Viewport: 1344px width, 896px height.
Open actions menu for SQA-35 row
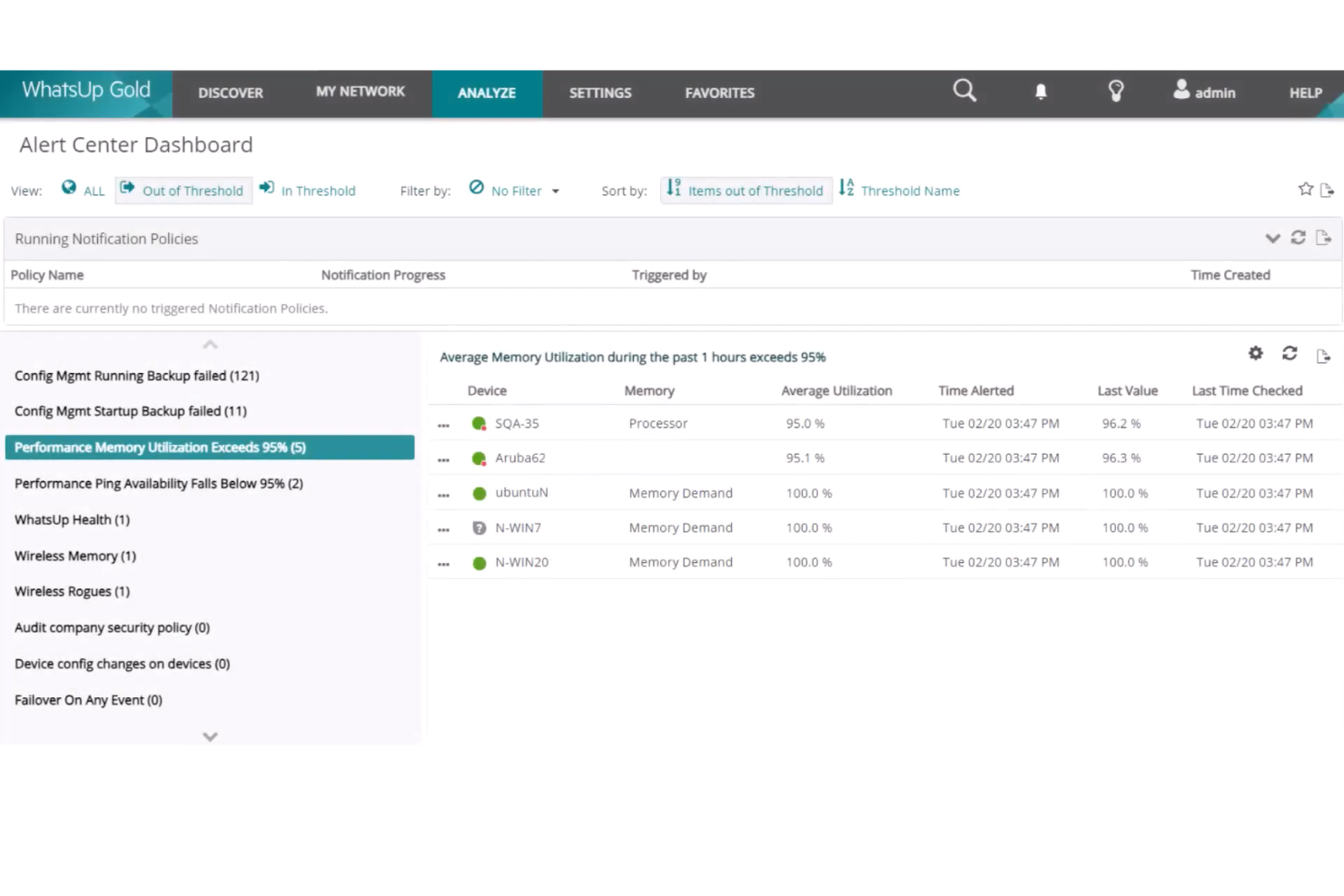pyautogui.click(x=443, y=425)
